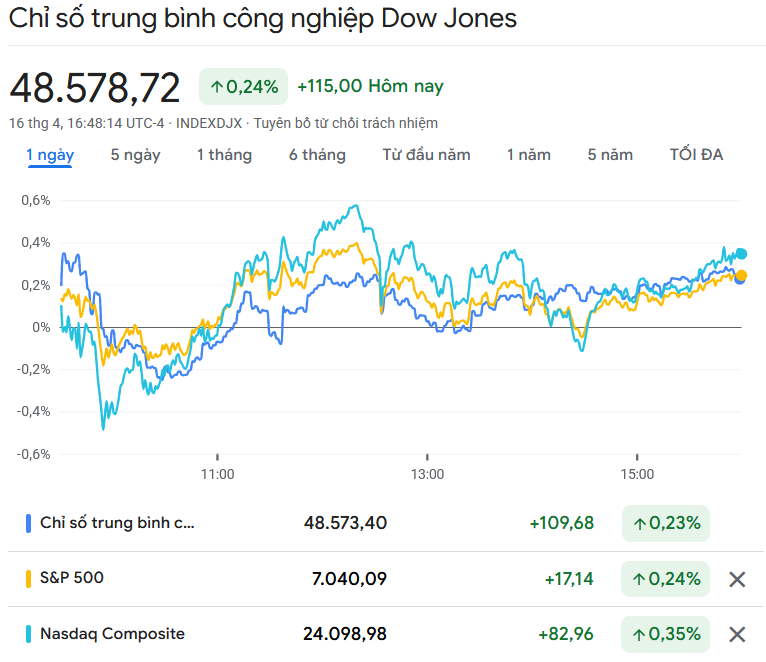This screenshot has width=766, height=662.
Task: Show the TỐI ĐA full history range
Action: (696, 155)
